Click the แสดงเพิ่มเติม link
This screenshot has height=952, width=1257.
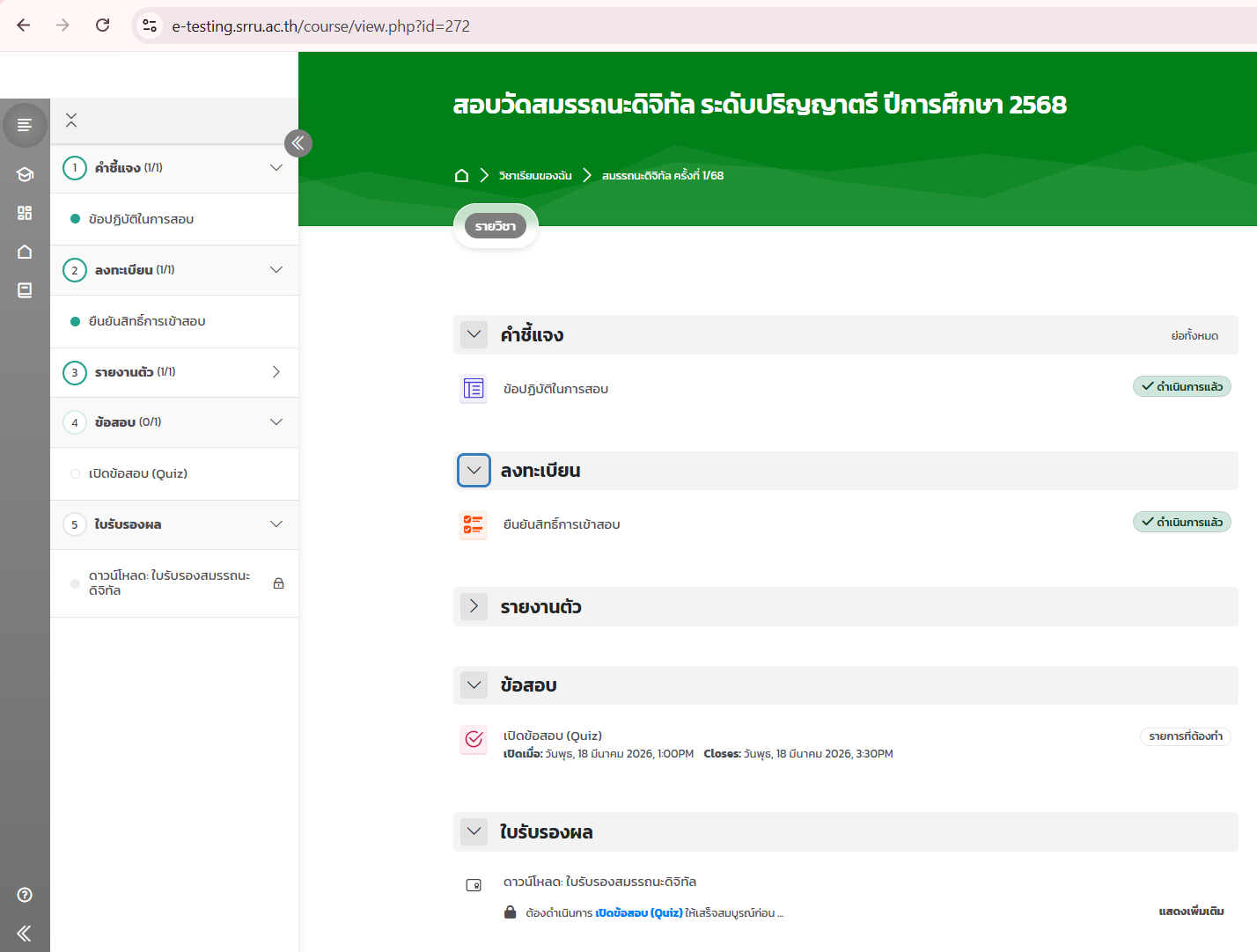[1191, 912]
